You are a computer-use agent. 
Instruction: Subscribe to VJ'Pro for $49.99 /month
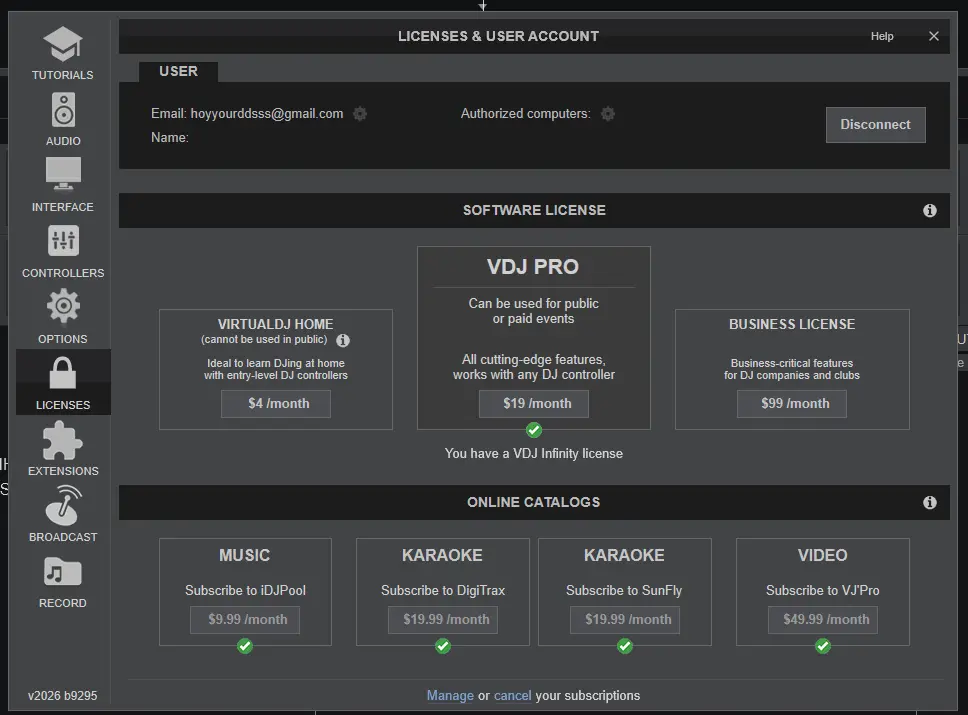[x=823, y=620]
